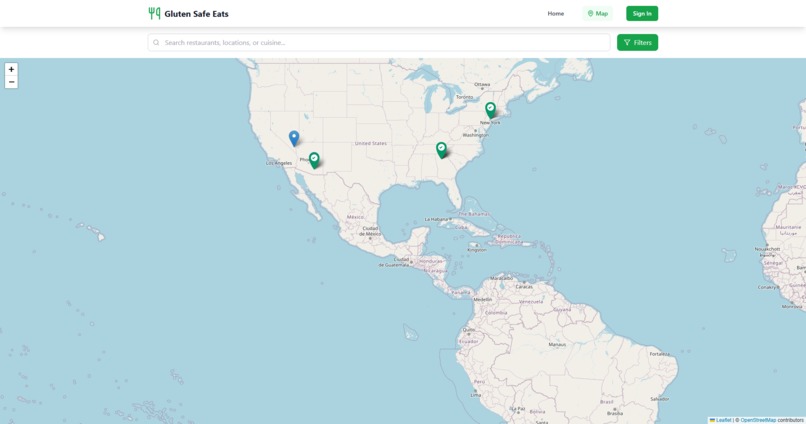Select the green marker in the southeastern US
The width and height of the screenshot is (806, 424).
click(x=441, y=150)
